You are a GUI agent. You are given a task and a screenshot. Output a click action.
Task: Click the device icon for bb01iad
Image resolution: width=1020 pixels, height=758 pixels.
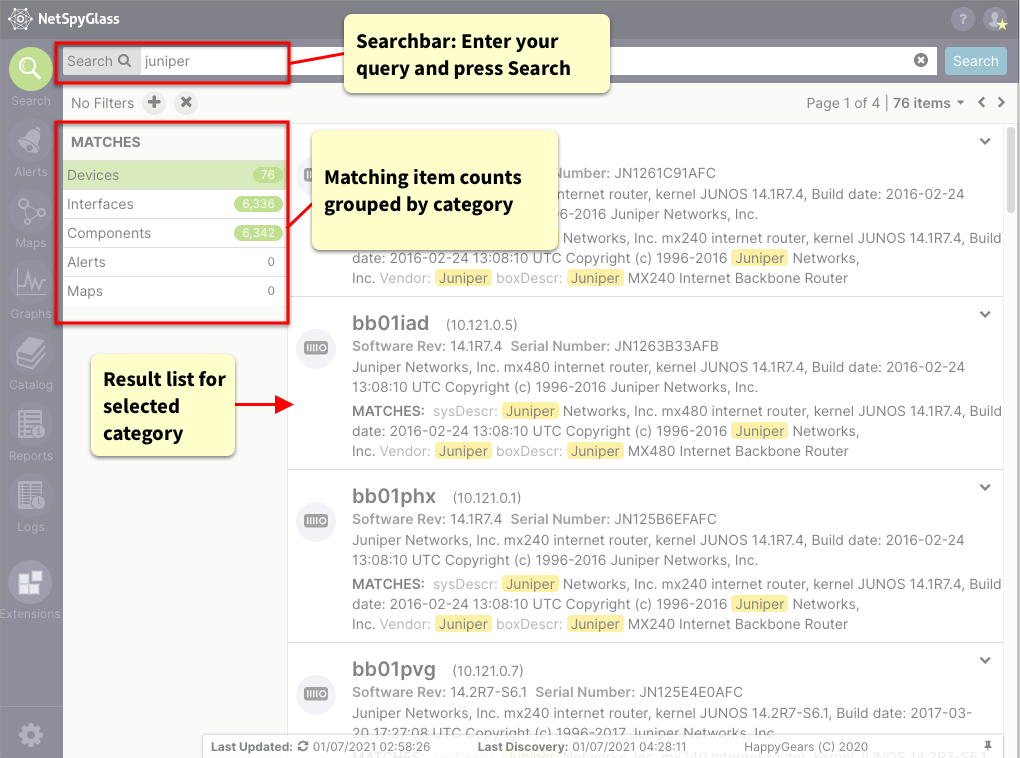coord(316,348)
